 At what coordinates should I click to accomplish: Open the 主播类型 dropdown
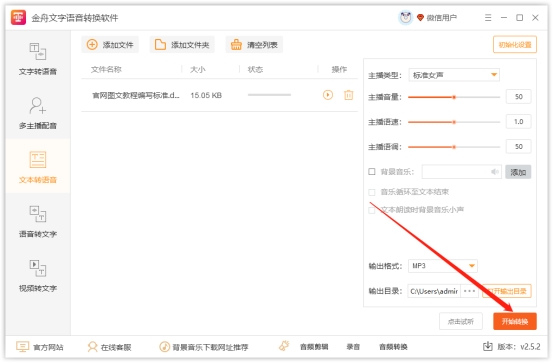(454, 75)
